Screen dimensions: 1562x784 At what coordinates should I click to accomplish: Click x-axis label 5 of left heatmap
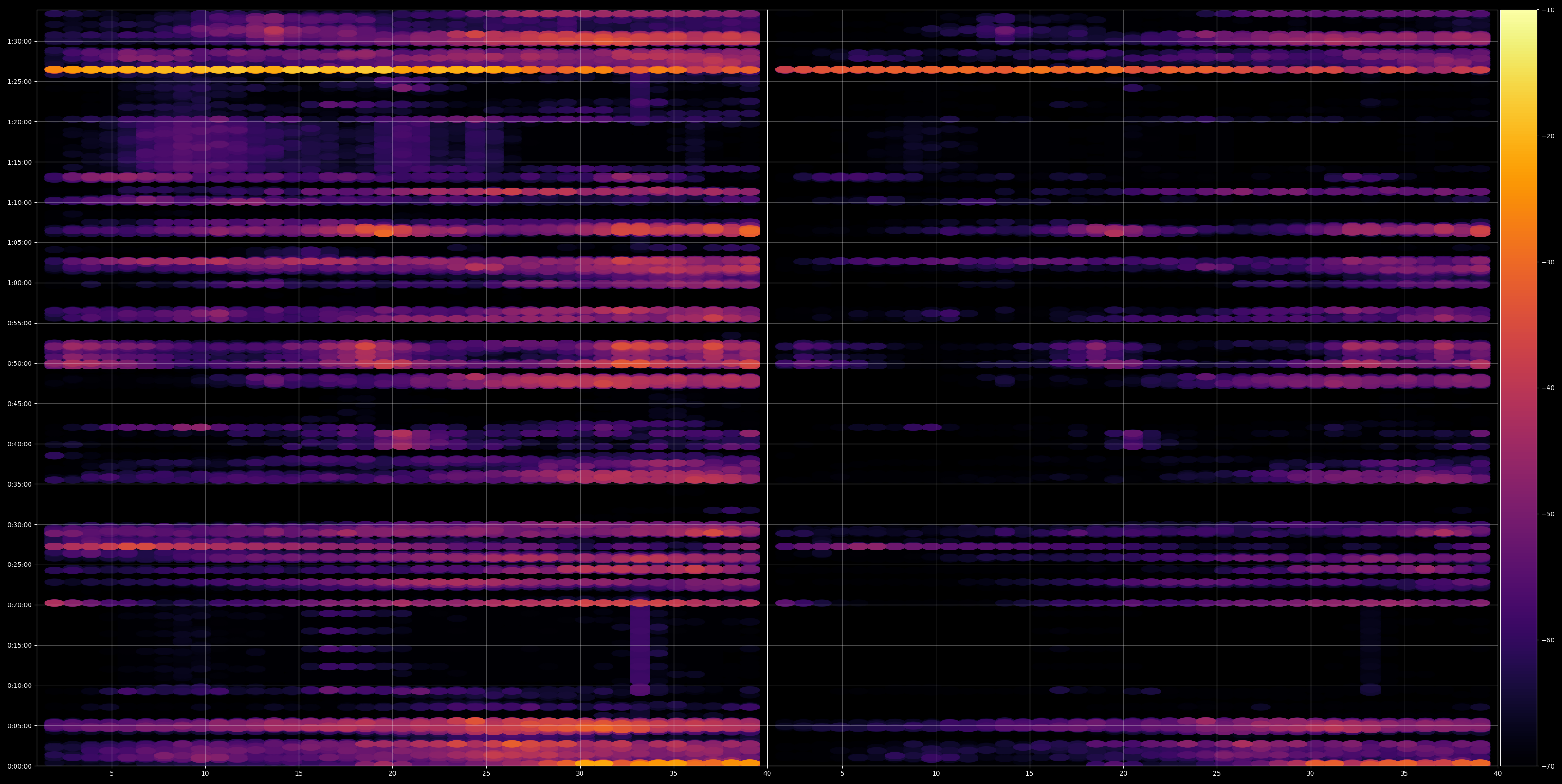point(112,773)
